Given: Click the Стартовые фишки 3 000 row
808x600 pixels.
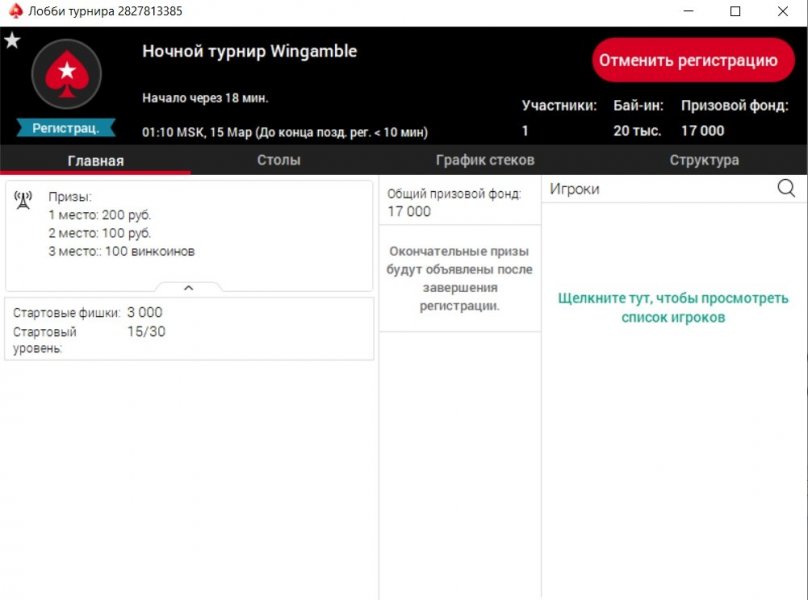Looking at the screenshot, I should coord(88,313).
